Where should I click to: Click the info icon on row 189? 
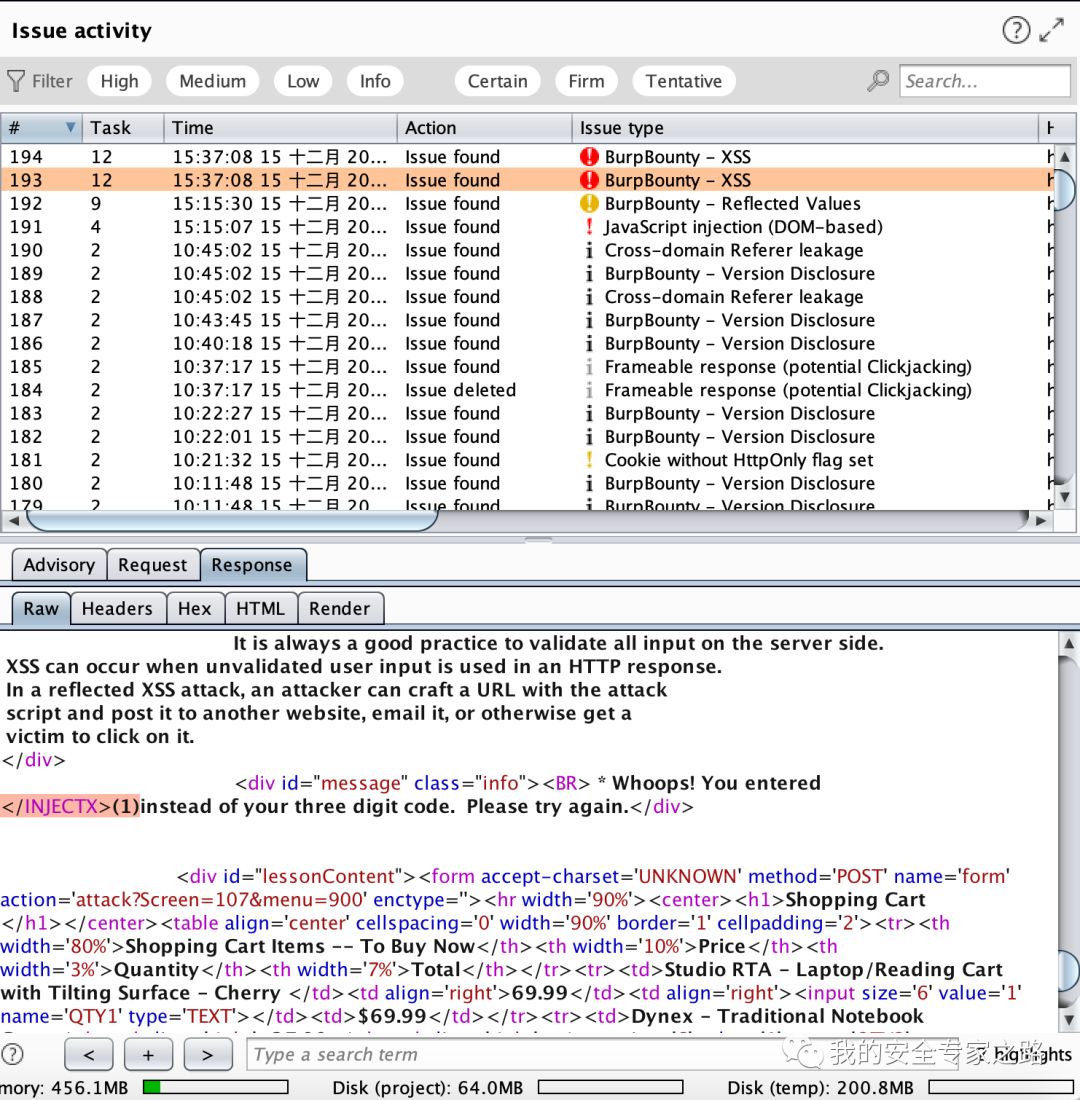[589, 274]
